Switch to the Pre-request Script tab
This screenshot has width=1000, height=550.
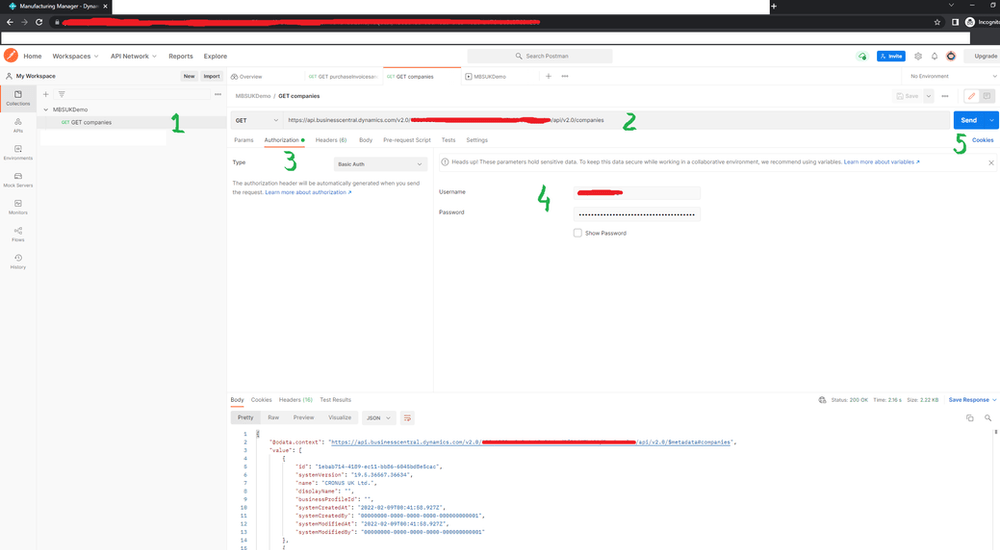click(x=407, y=140)
